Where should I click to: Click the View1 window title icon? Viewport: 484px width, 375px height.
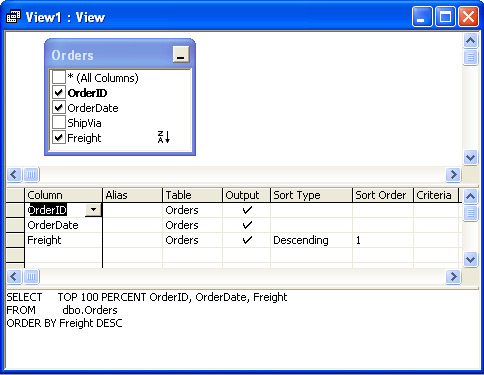(13, 17)
